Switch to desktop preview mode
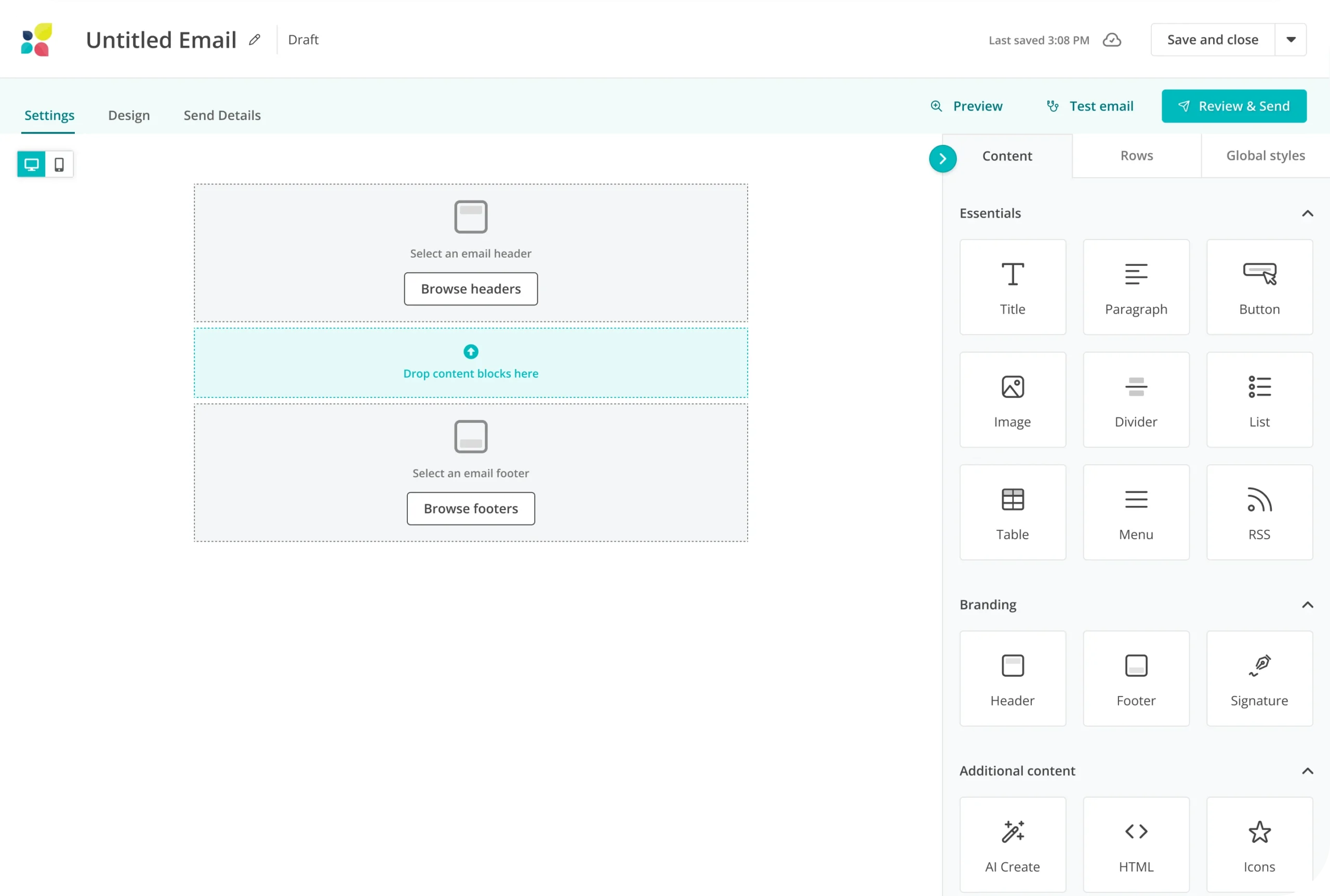 click(32, 165)
